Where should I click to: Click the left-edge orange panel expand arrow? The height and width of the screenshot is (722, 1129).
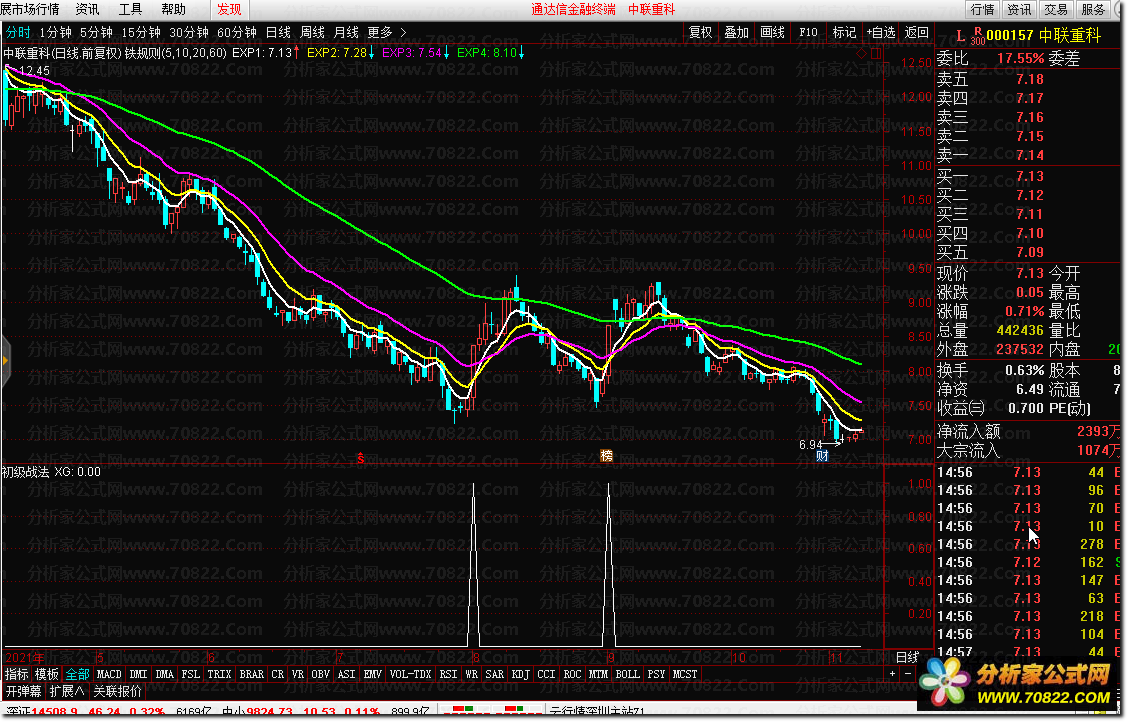pyautogui.click(x=5, y=360)
